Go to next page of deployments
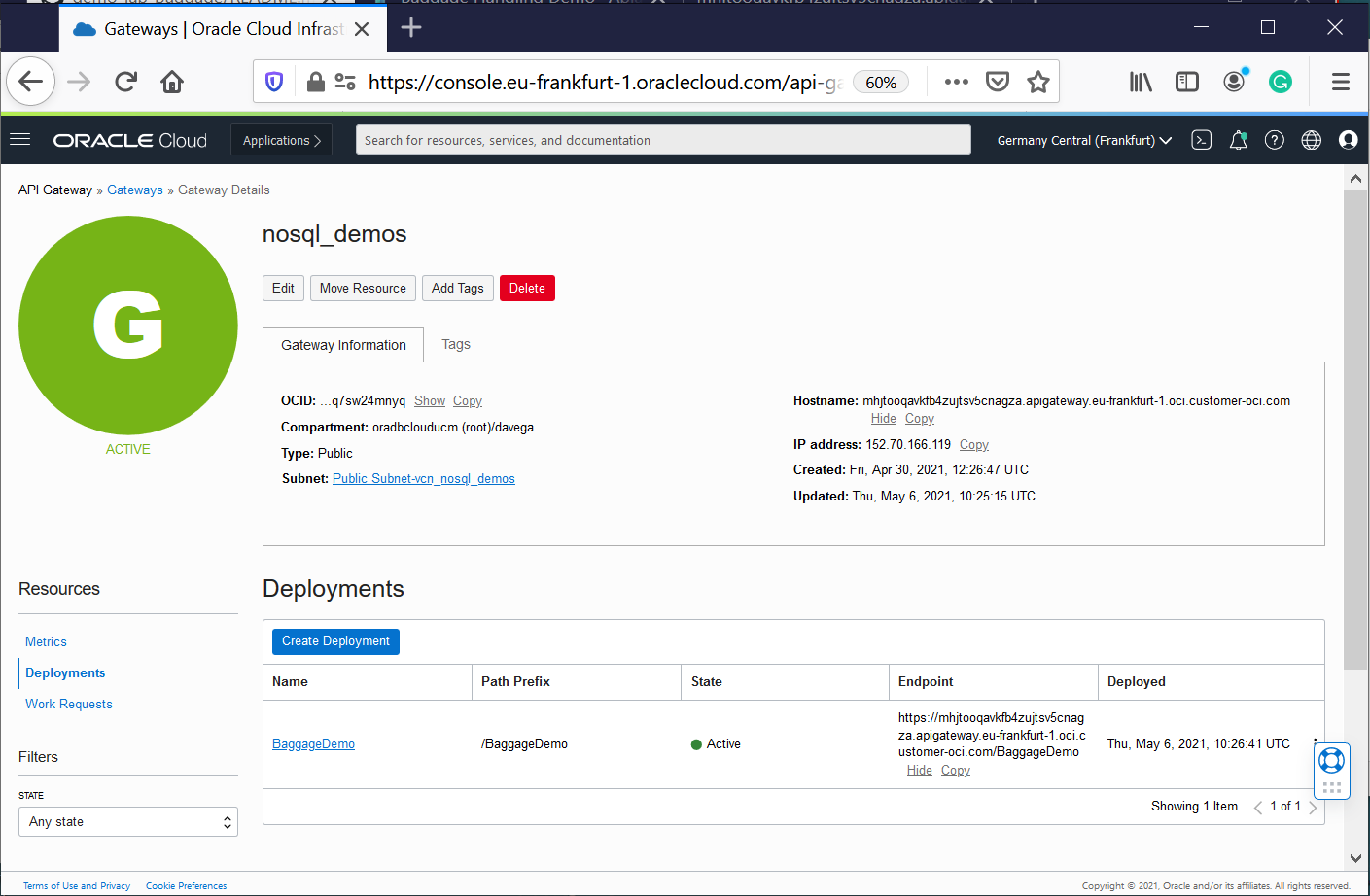The image size is (1370, 896). 1313,807
